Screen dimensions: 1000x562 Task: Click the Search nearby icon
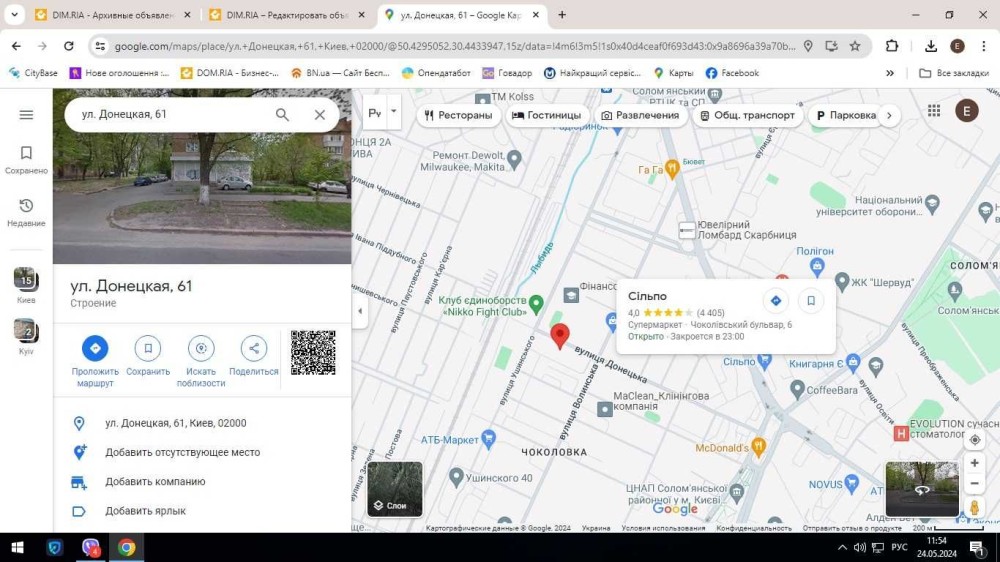[x=201, y=348]
